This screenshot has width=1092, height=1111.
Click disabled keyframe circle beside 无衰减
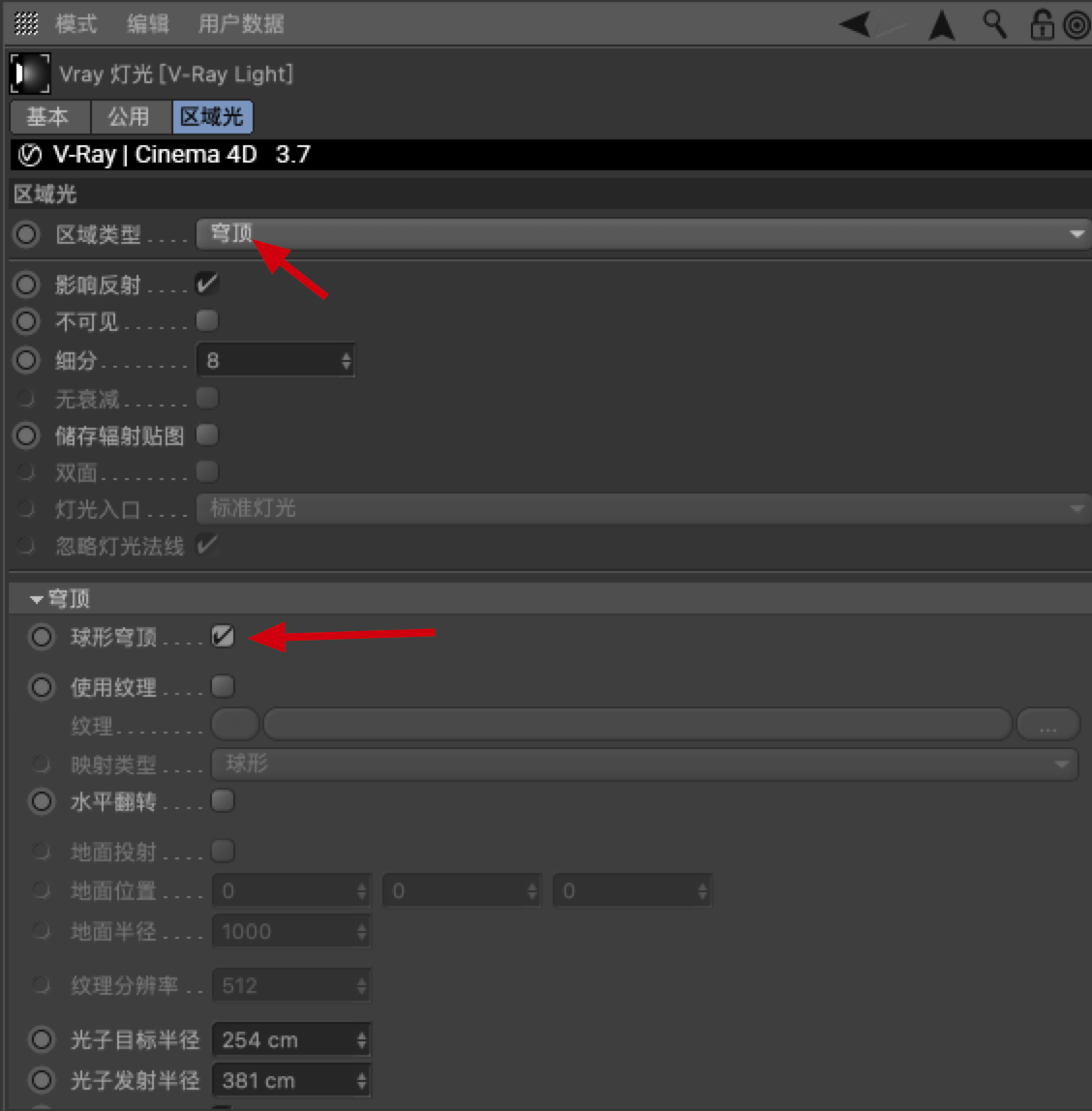pyautogui.click(x=26, y=398)
